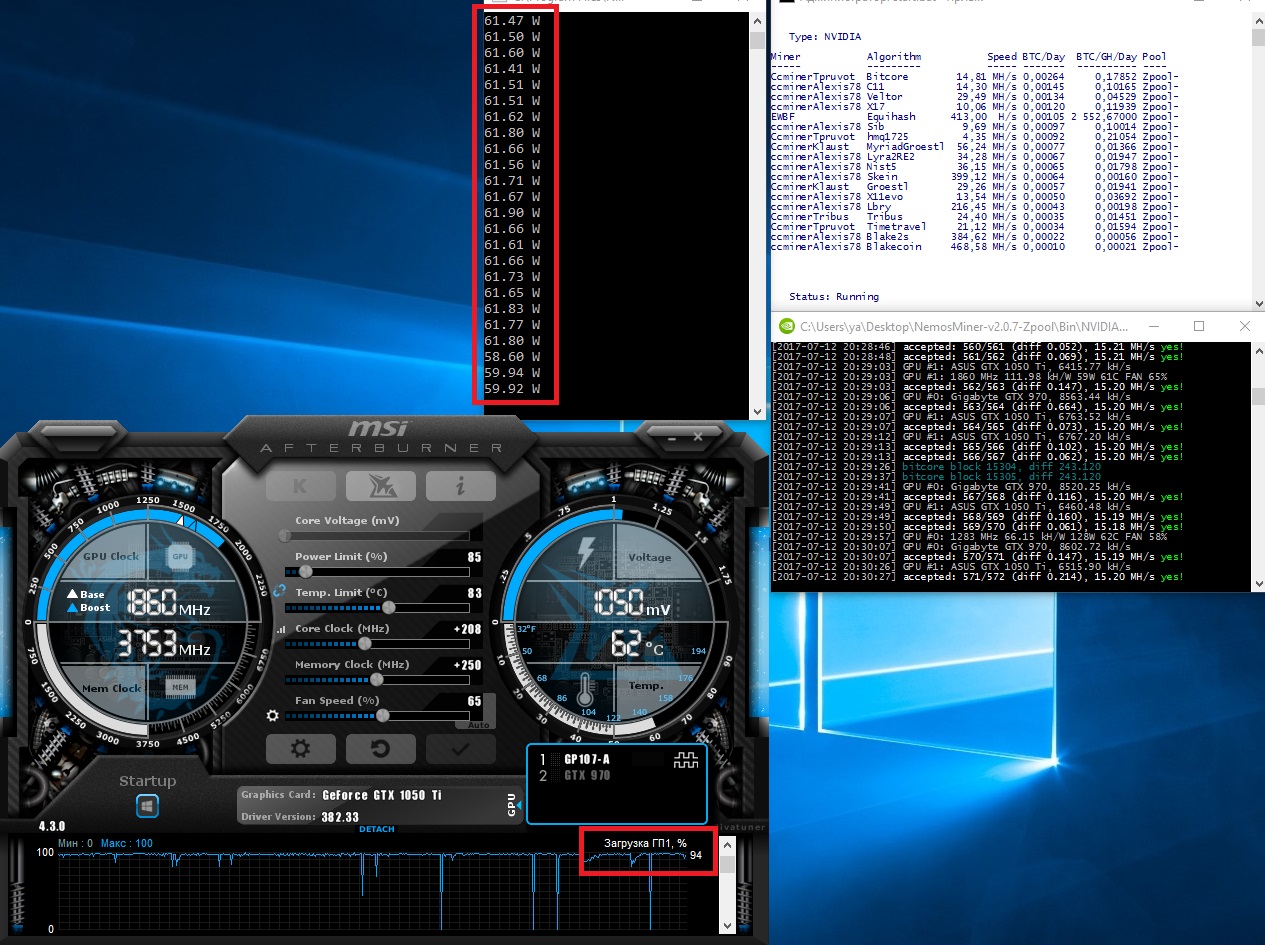Image resolution: width=1265 pixels, height=945 pixels.
Task: Toggle the Windows startup apply icon
Action: (148, 806)
